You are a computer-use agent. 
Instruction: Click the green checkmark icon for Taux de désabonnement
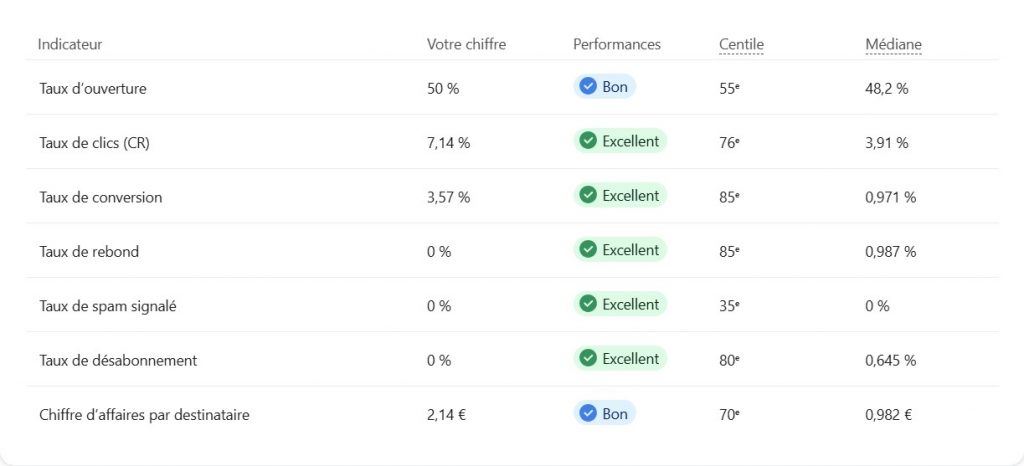tap(588, 358)
